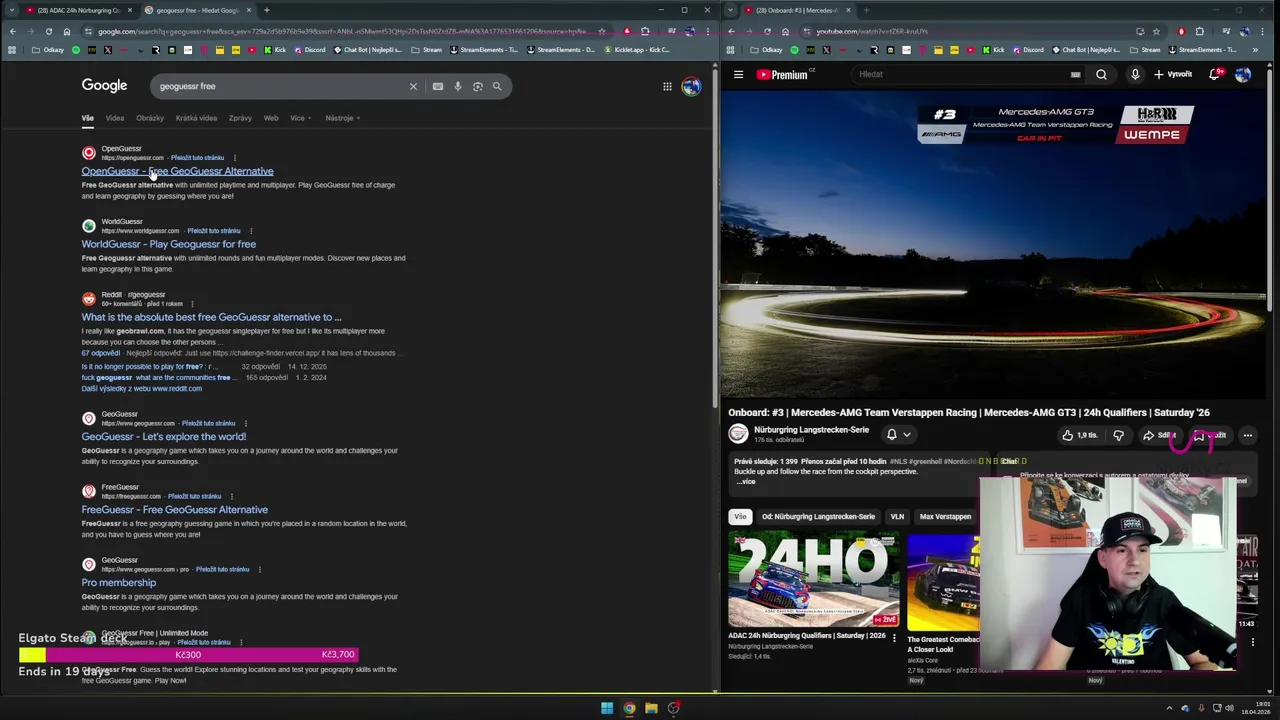Expand the Nástroje tools dropdown
1280x720 pixels.
point(342,118)
